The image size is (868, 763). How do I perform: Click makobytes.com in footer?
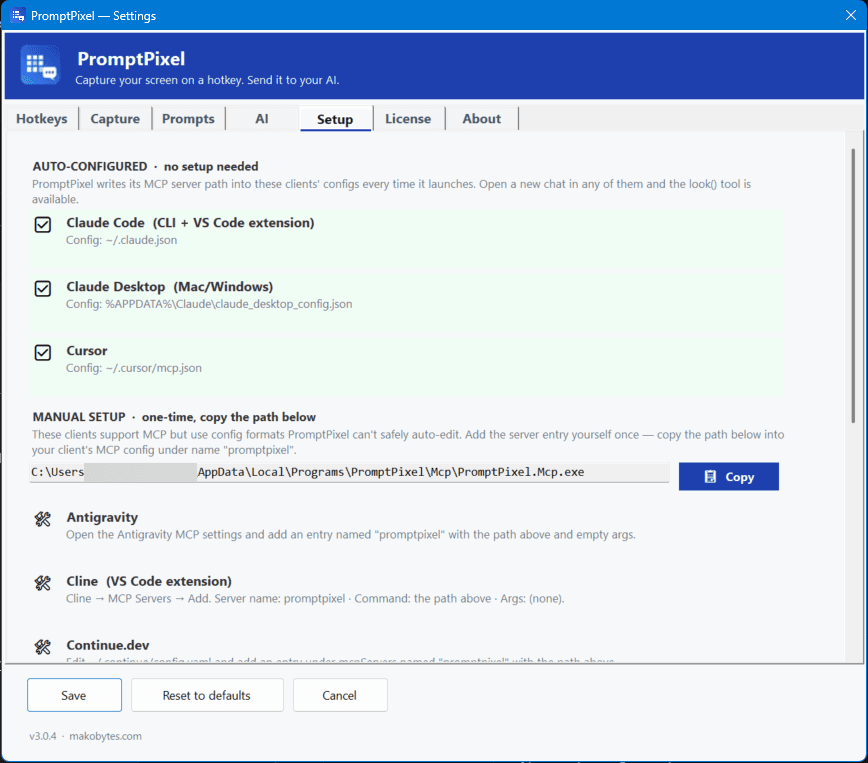(105, 736)
